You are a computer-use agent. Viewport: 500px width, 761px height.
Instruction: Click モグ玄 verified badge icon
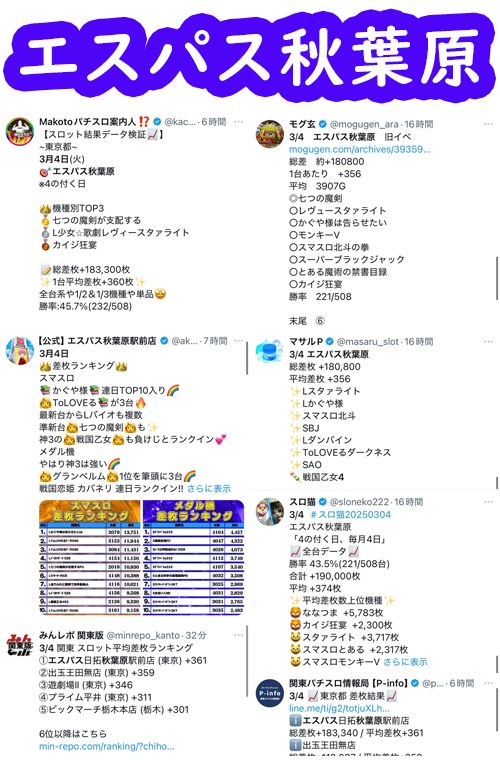(x=323, y=124)
